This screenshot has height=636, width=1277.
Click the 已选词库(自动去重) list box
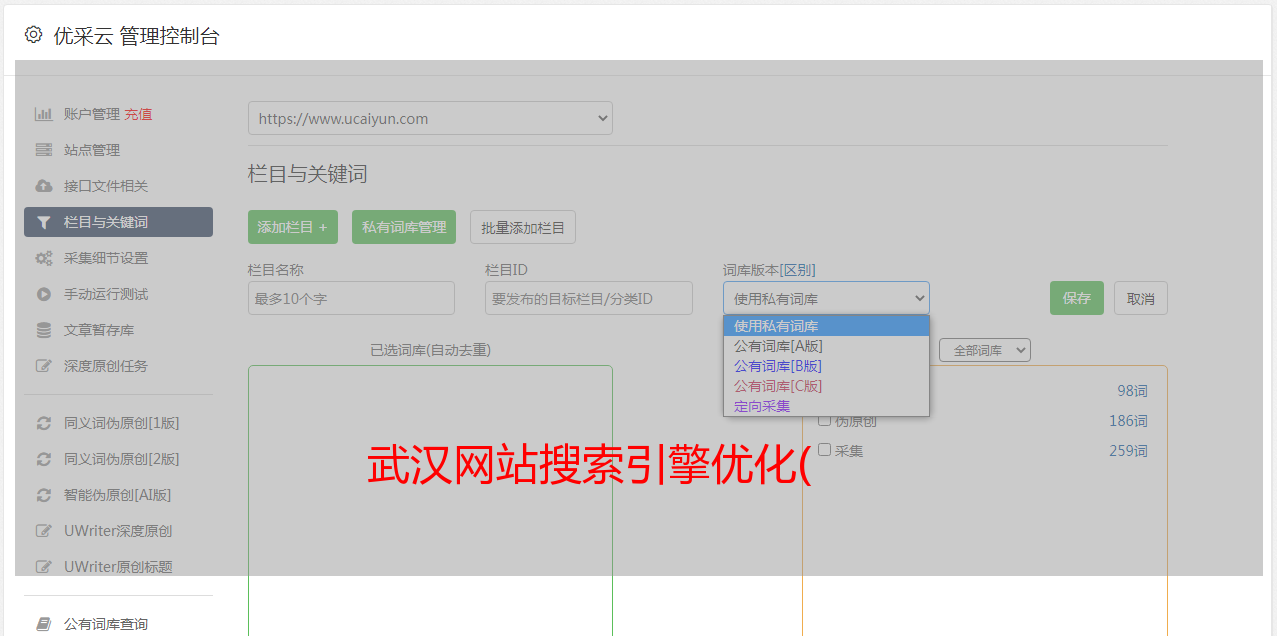(x=430, y=500)
